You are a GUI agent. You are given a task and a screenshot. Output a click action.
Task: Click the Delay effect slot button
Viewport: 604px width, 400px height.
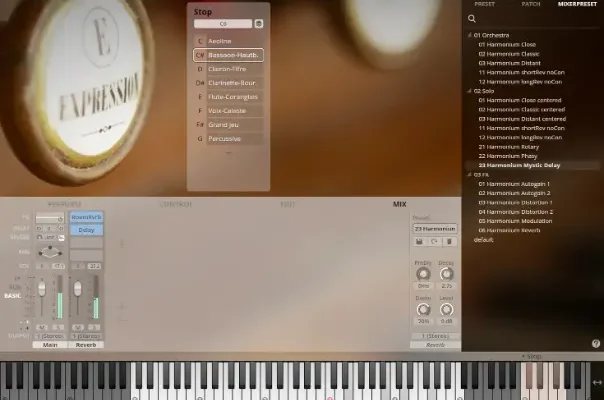pyautogui.click(x=85, y=229)
